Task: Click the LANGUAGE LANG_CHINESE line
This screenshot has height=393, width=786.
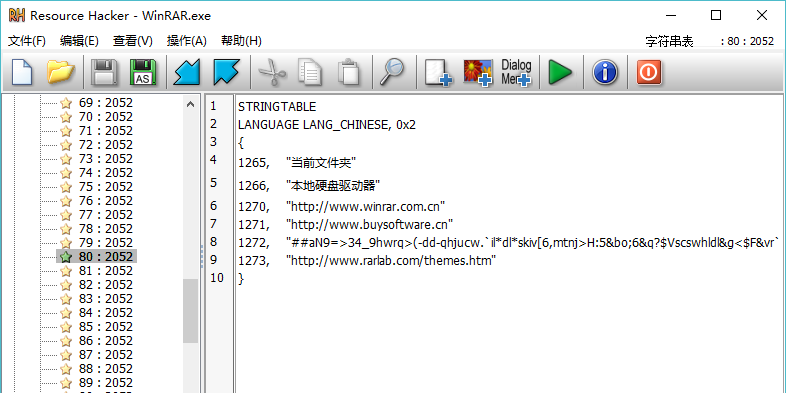Action: coord(327,125)
